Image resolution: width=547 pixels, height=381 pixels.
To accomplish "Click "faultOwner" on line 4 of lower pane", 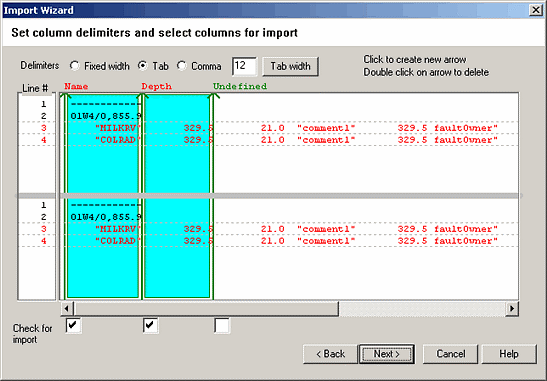I will (x=466, y=241).
